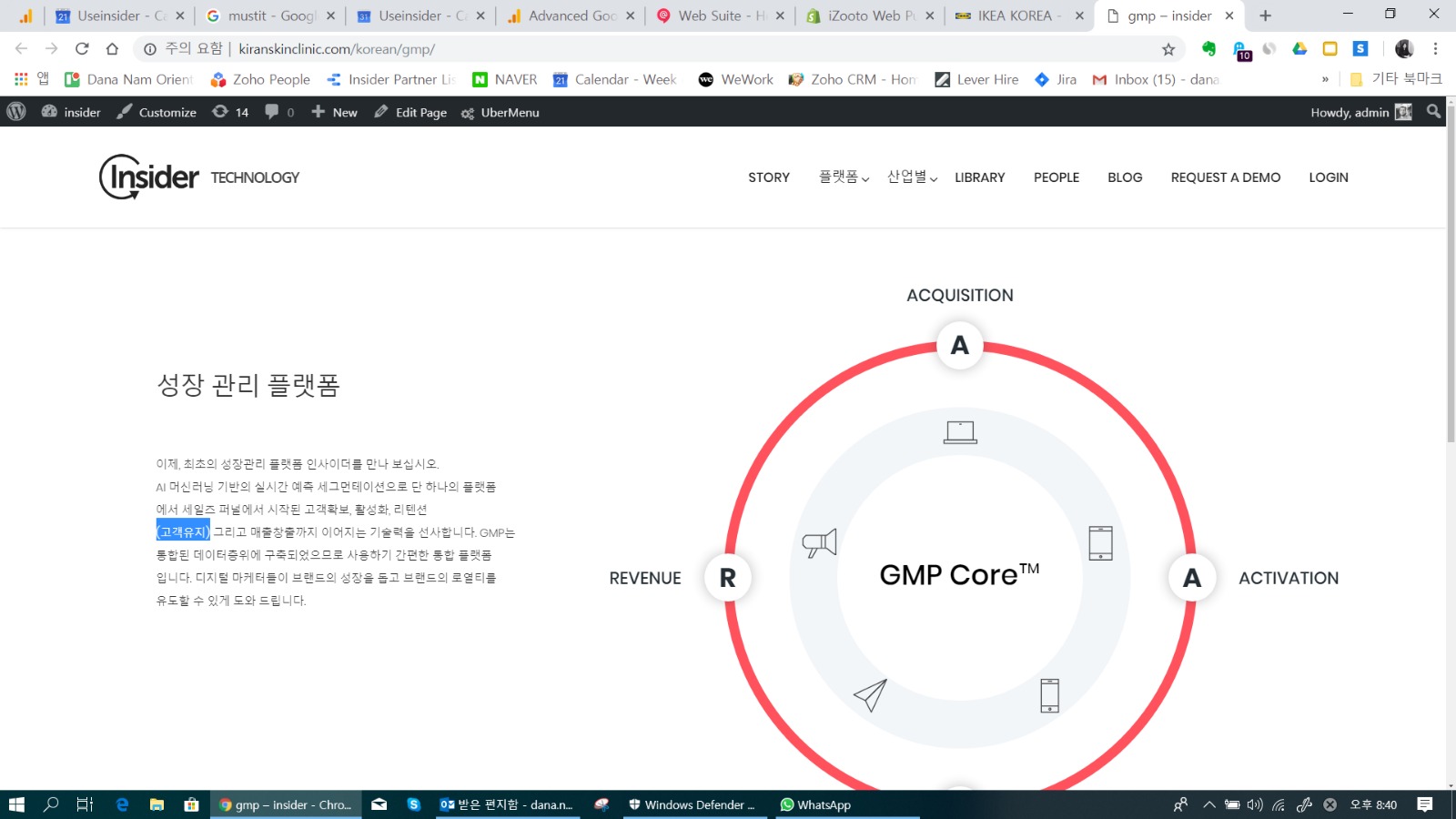Select the laptop icon in GMP circle
This screenshot has height=819, width=1456.
coord(960,432)
